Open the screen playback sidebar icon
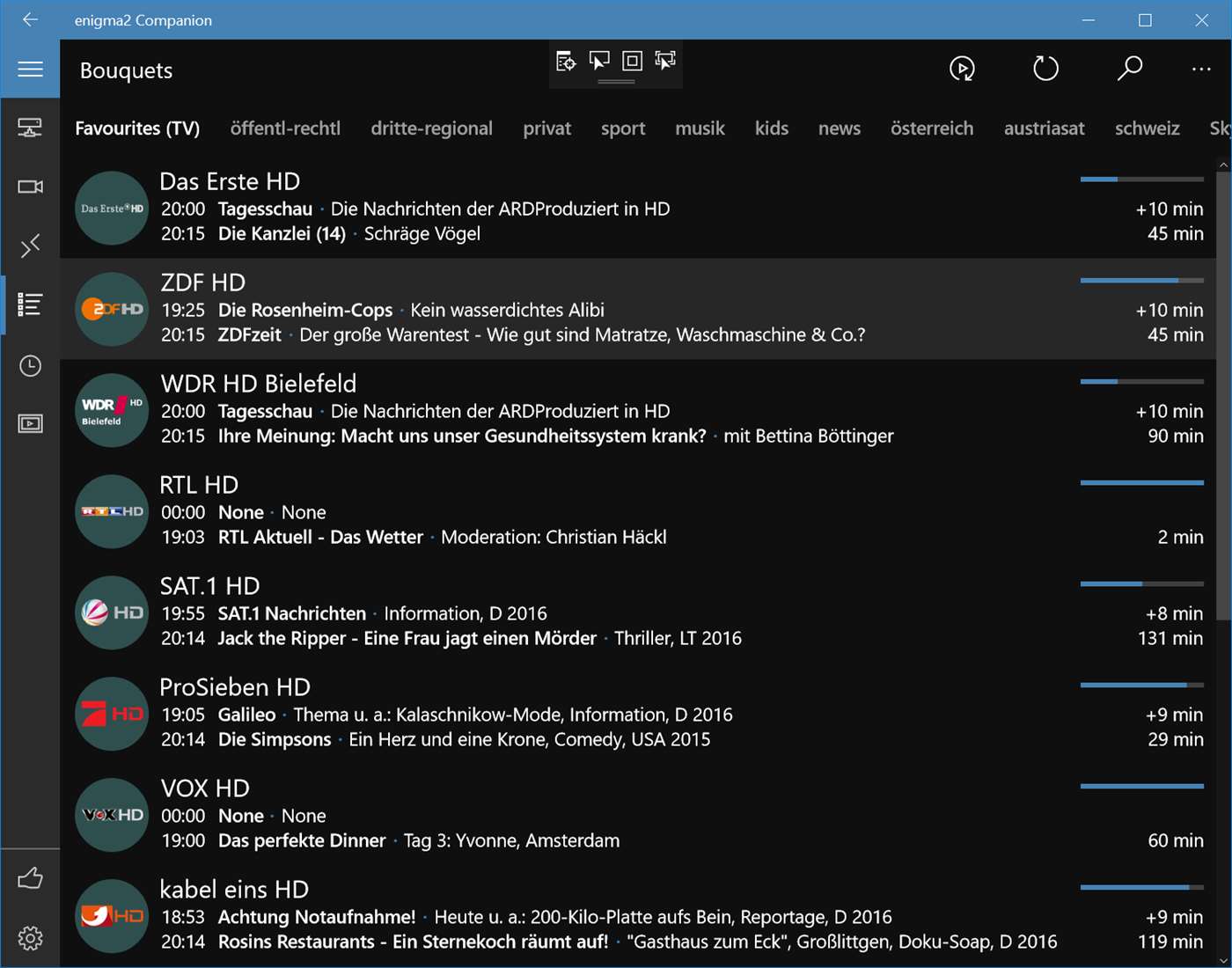The width and height of the screenshot is (1232, 968). pos(30,424)
